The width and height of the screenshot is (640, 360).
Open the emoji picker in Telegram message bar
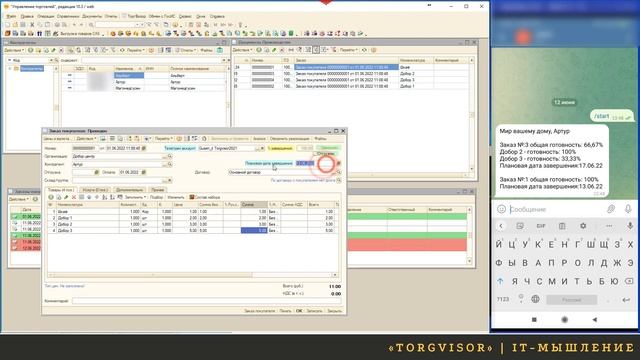click(x=501, y=209)
